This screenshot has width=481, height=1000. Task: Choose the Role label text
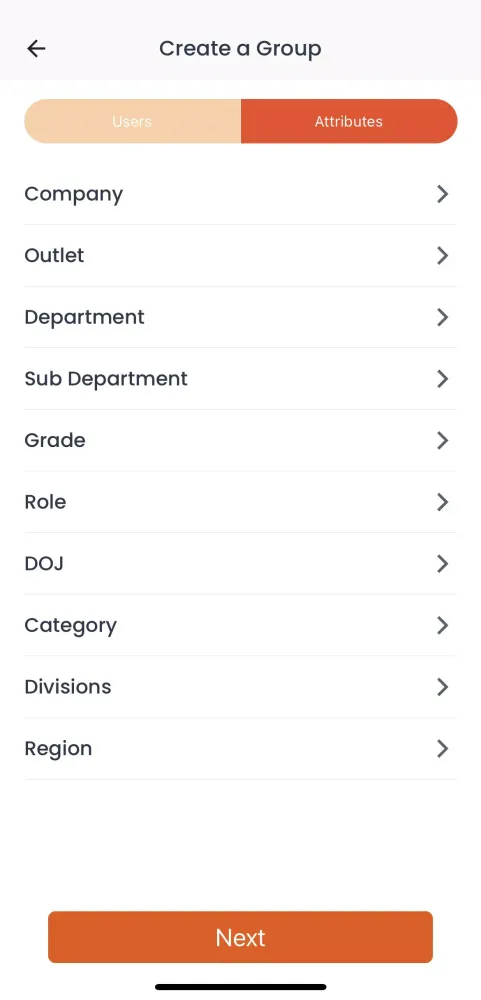pos(45,502)
